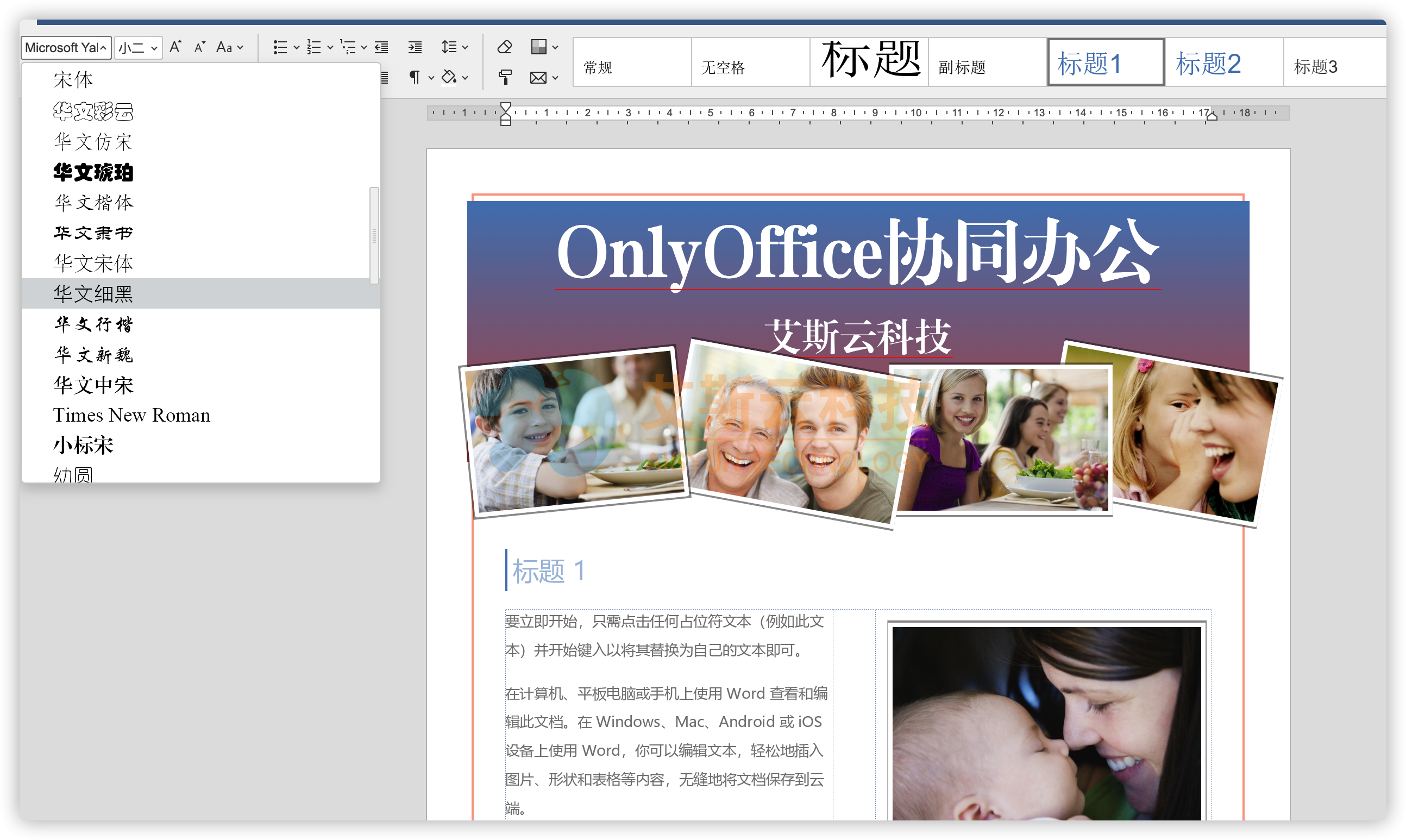Screen dimensions: 1406x840
Task: Click the mail merge envelope icon
Action: pyautogui.click(x=538, y=78)
